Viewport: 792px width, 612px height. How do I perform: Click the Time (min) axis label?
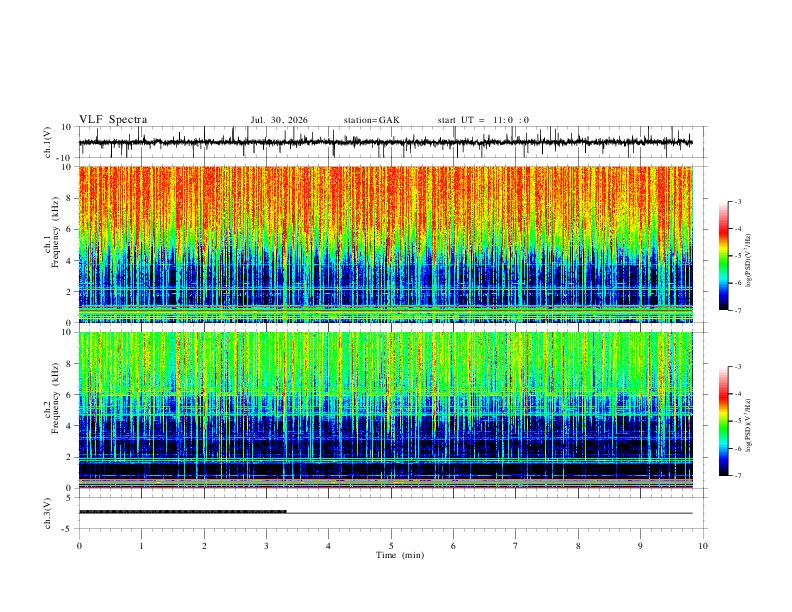[400, 555]
